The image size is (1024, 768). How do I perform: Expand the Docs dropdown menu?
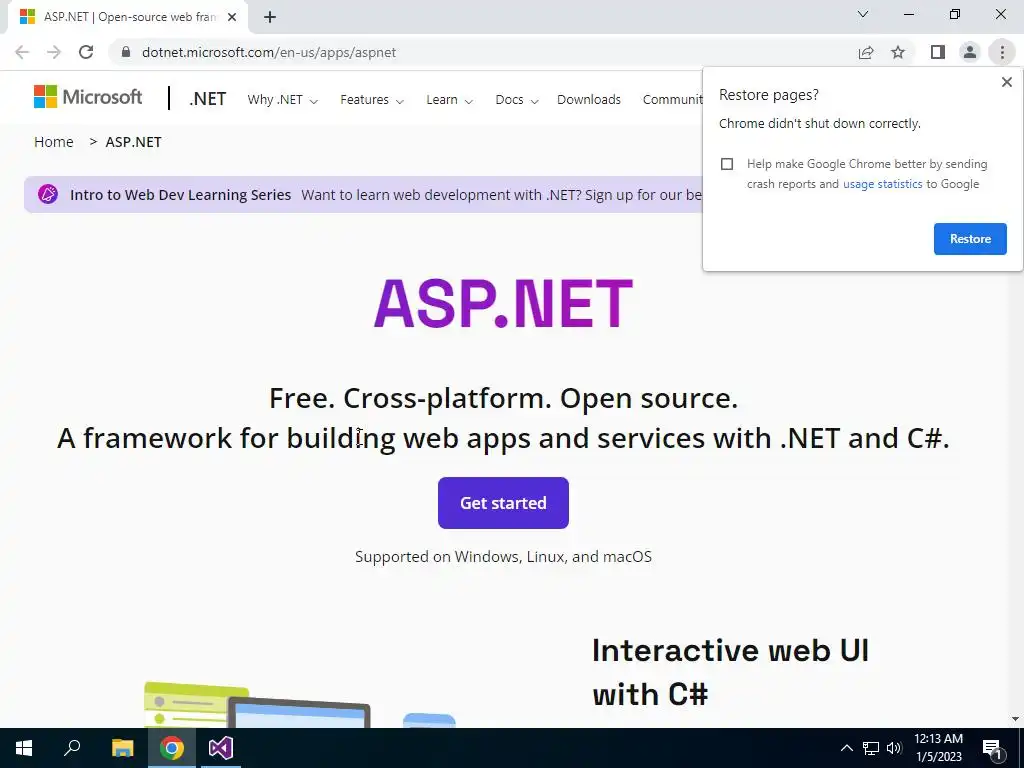point(517,100)
